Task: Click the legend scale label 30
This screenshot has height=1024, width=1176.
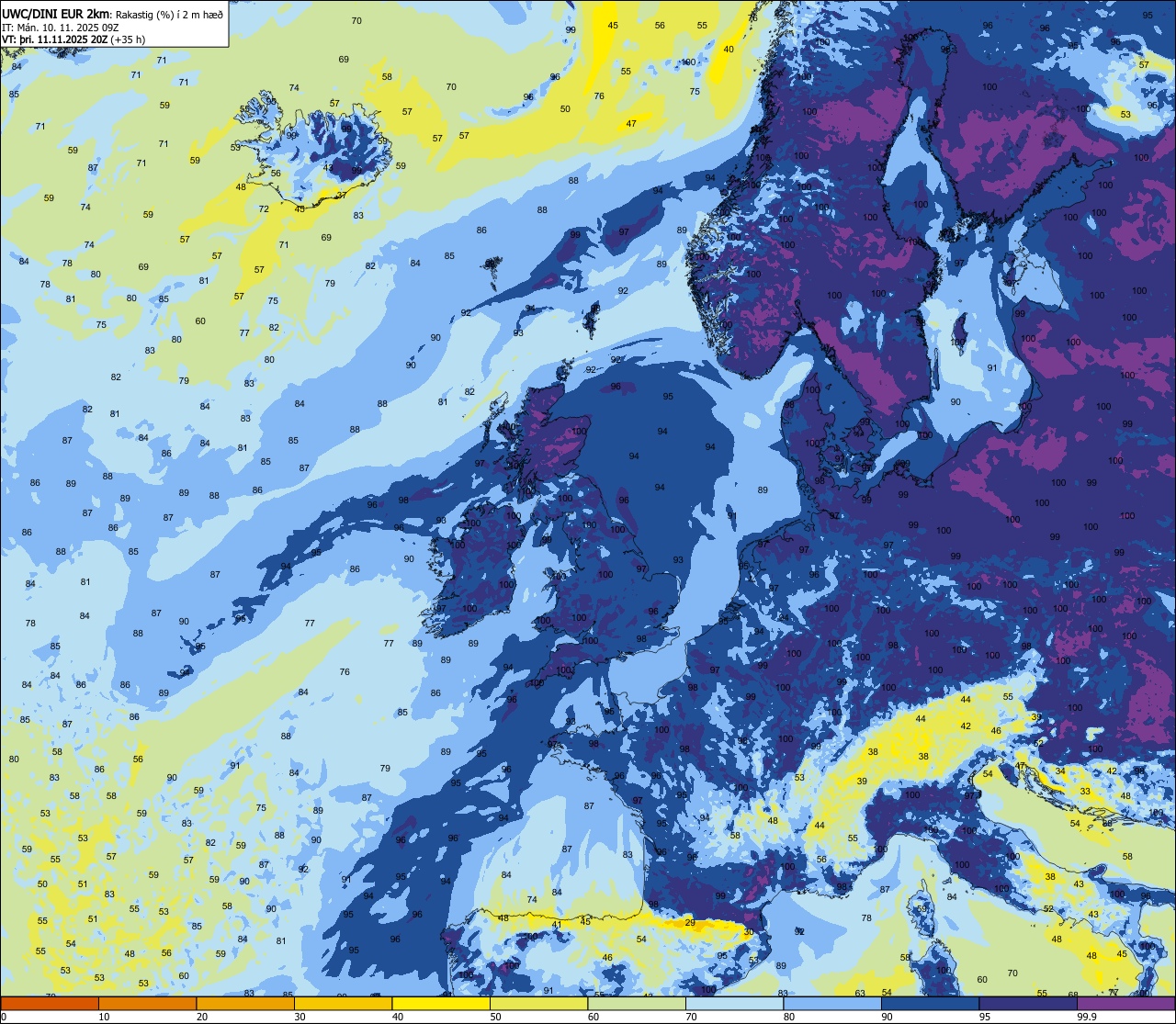Action: pyautogui.click(x=300, y=1017)
